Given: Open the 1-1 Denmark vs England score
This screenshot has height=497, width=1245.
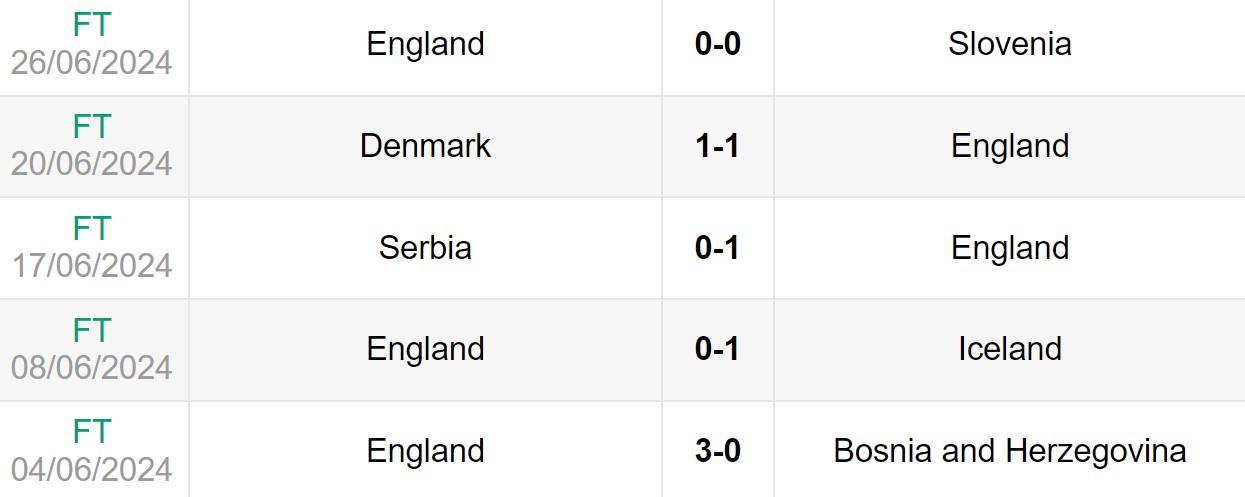Looking at the screenshot, I should 717,146.
